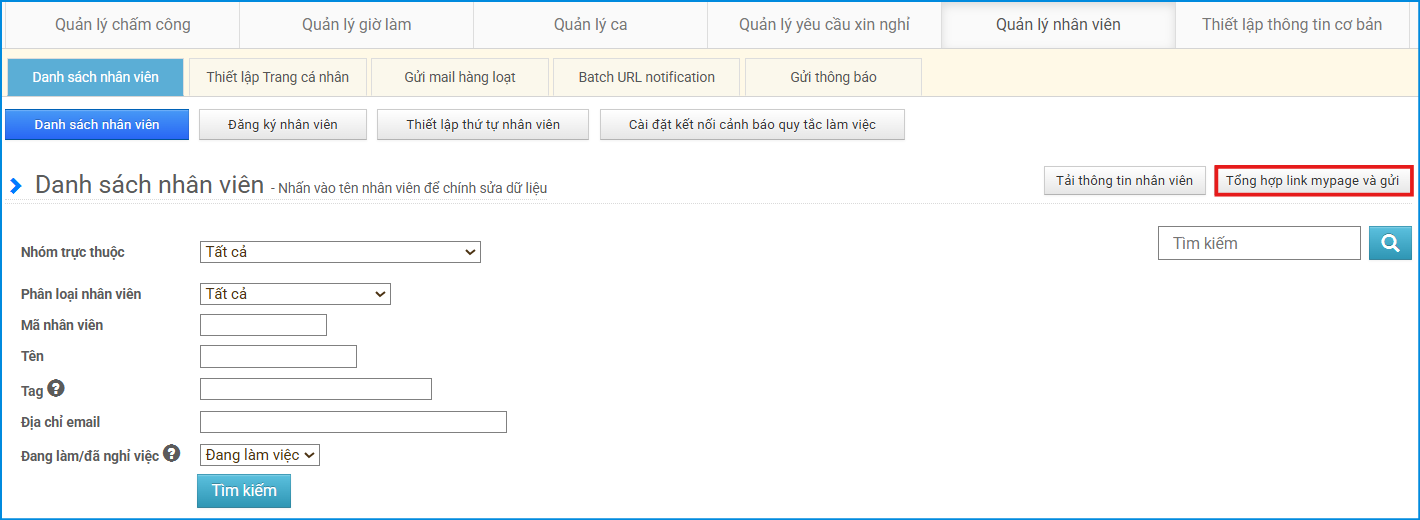
Task: Switch to Thiết lập Trang cá nhân sub-tab
Action: (x=277, y=77)
